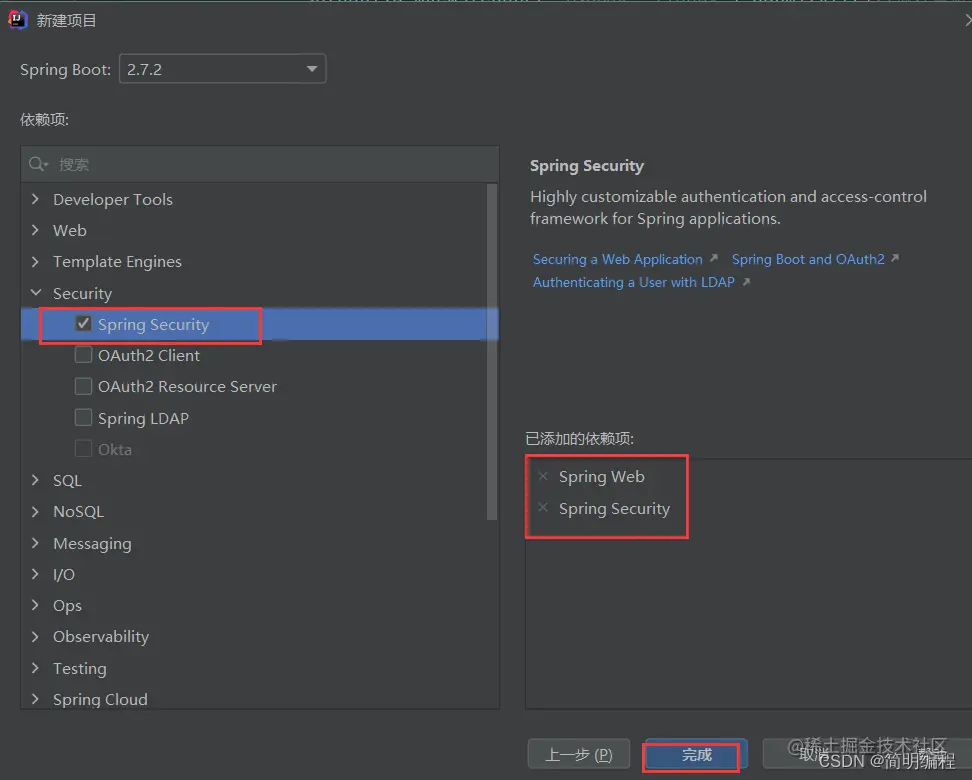Click the disabled Okta checkbox
This screenshot has height=780, width=972.
pos(83,448)
